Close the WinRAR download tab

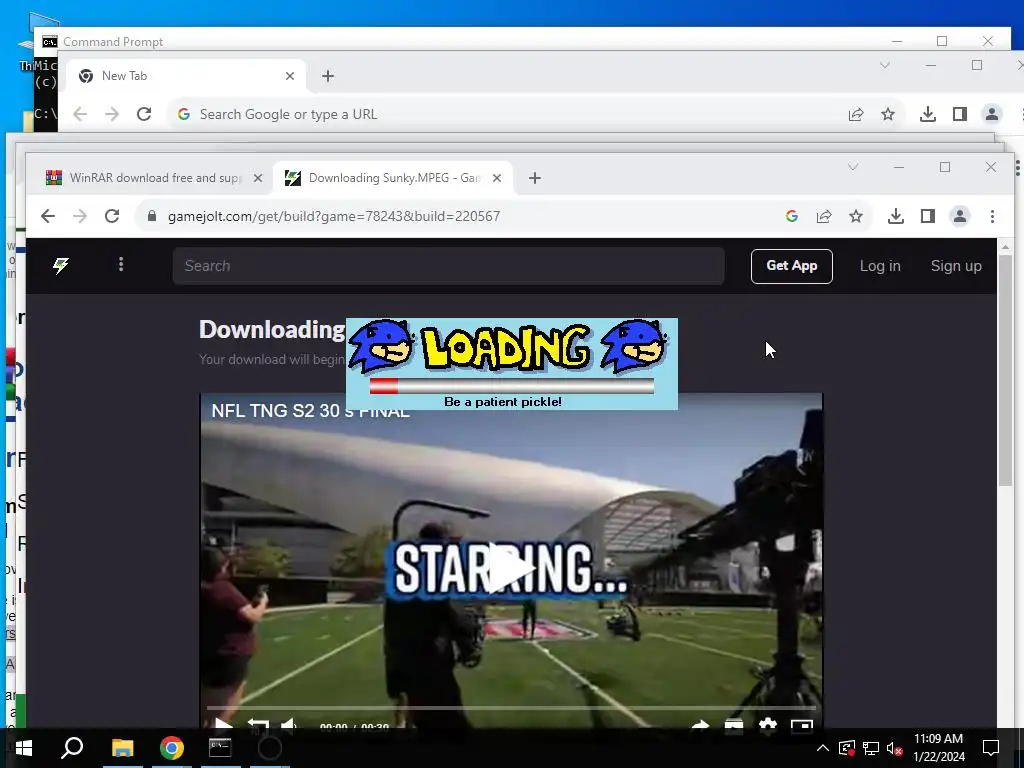pyautogui.click(x=258, y=178)
